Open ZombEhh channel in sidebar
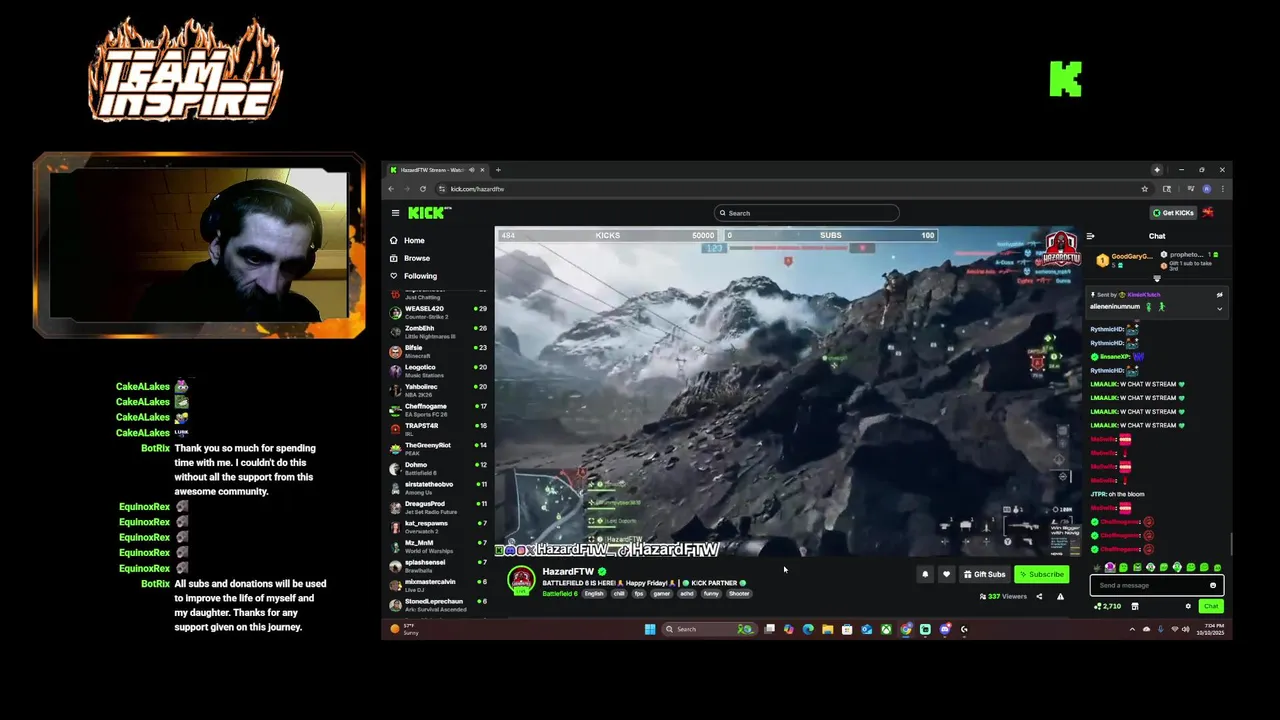Screen dimensions: 1280x720 438,332
